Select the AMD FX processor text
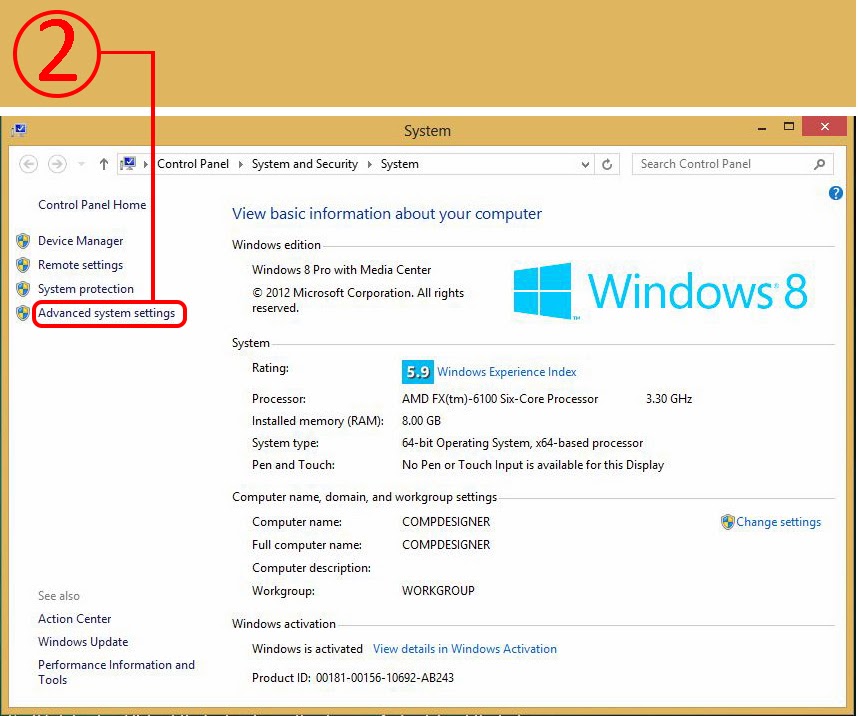Viewport: 858px width, 716px height. (500, 399)
